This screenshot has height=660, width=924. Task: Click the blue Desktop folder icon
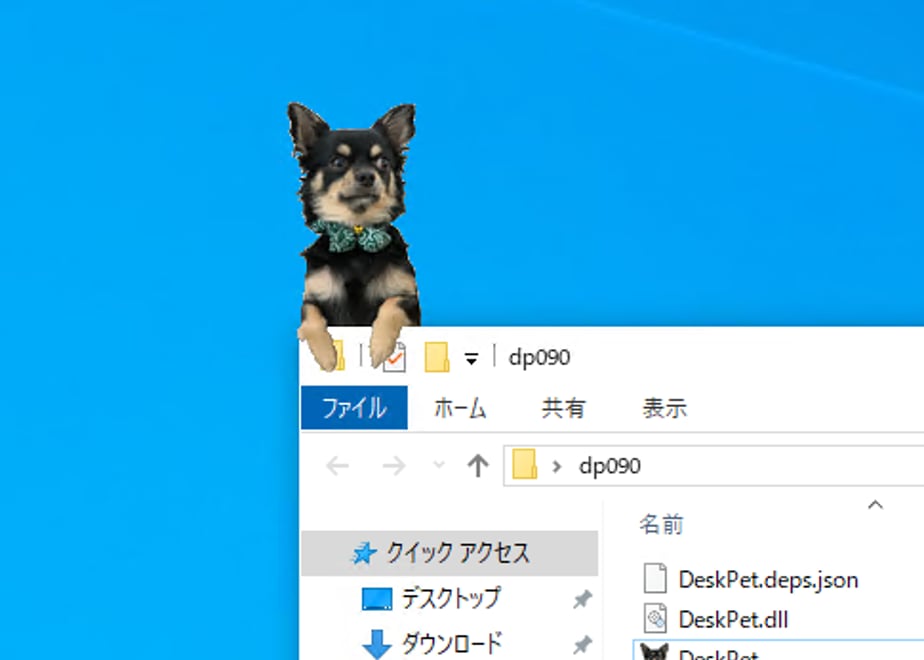point(377,599)
